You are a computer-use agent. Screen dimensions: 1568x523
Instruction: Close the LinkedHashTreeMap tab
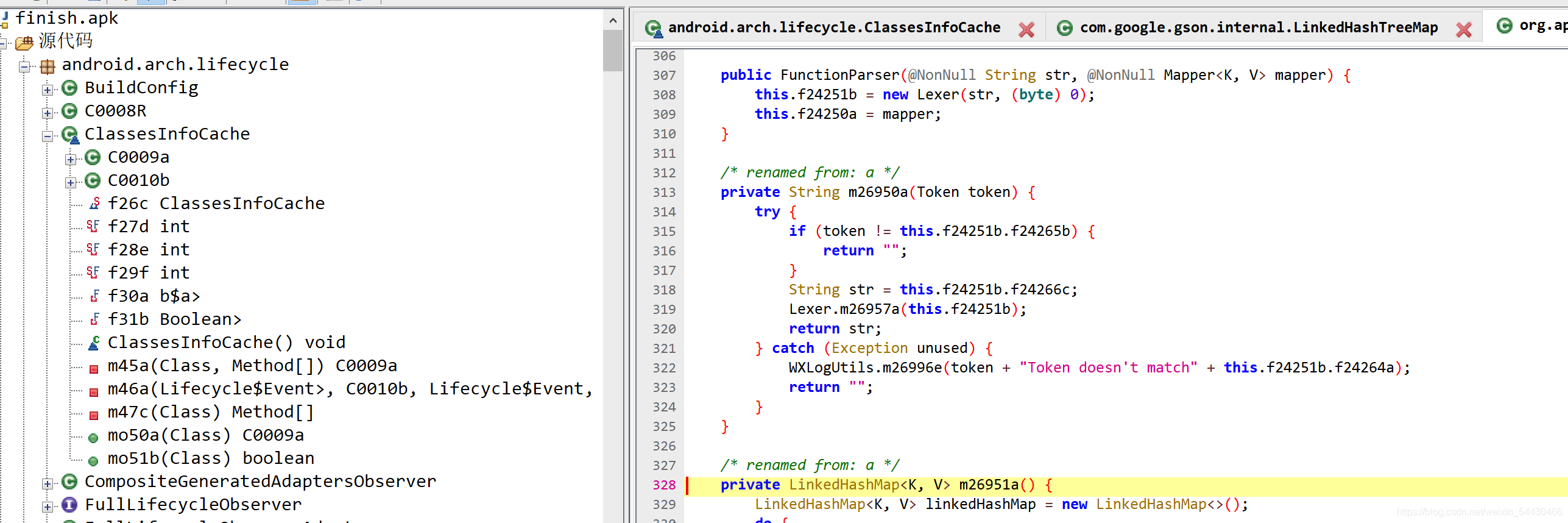pos(1464,29)
